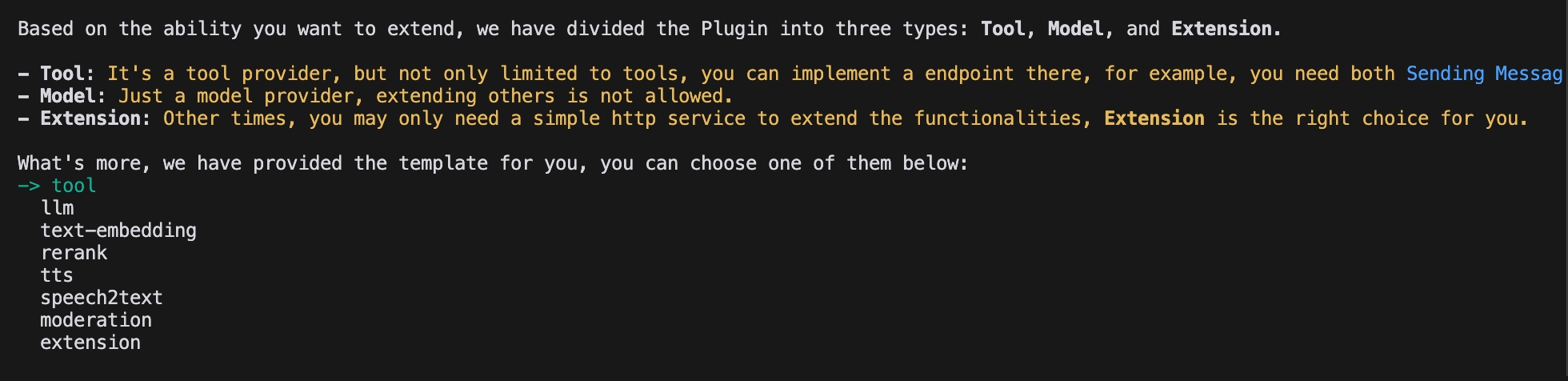
Task: Click bold Extension in 'is the right choice'
Action: [1154, 118]
